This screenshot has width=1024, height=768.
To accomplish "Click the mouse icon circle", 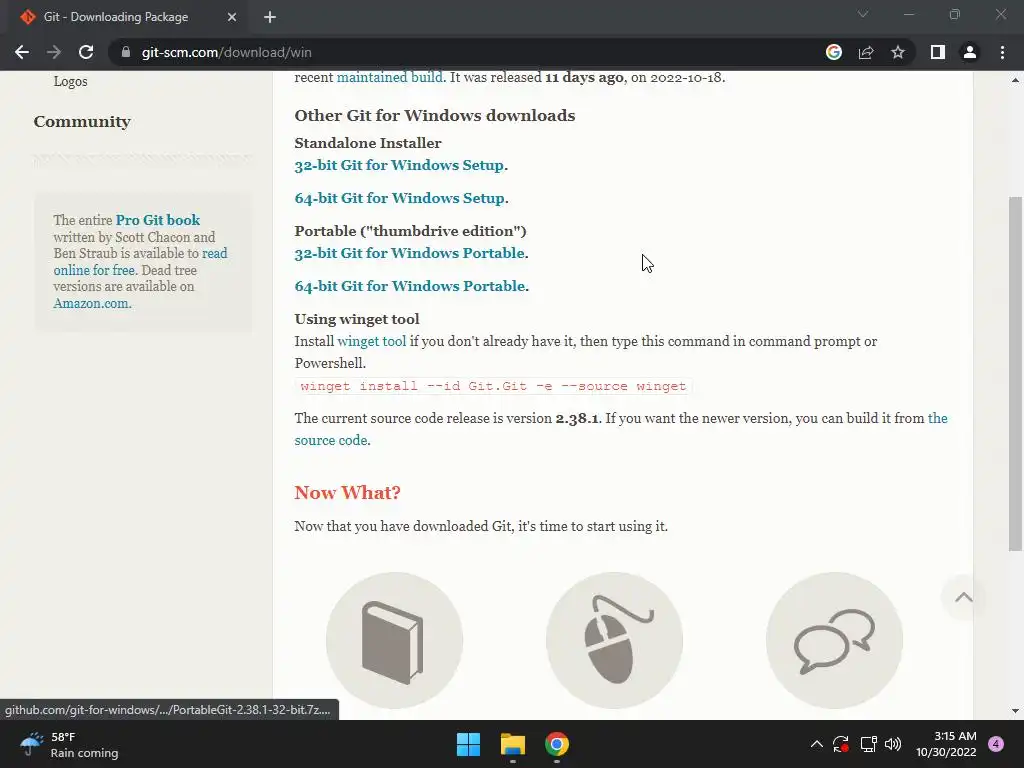I will [615, 641].
